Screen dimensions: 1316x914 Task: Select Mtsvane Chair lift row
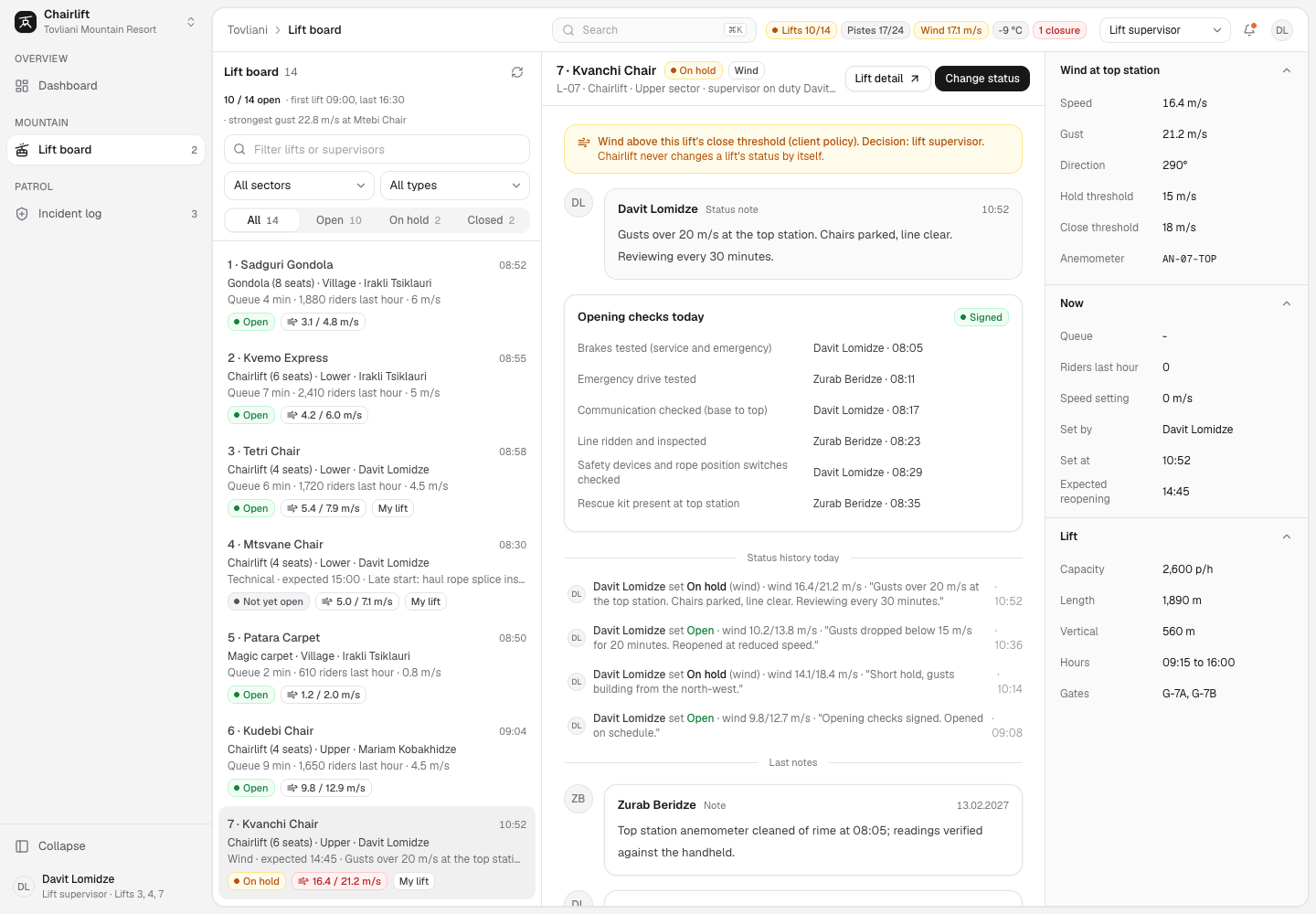coord(377,573)
